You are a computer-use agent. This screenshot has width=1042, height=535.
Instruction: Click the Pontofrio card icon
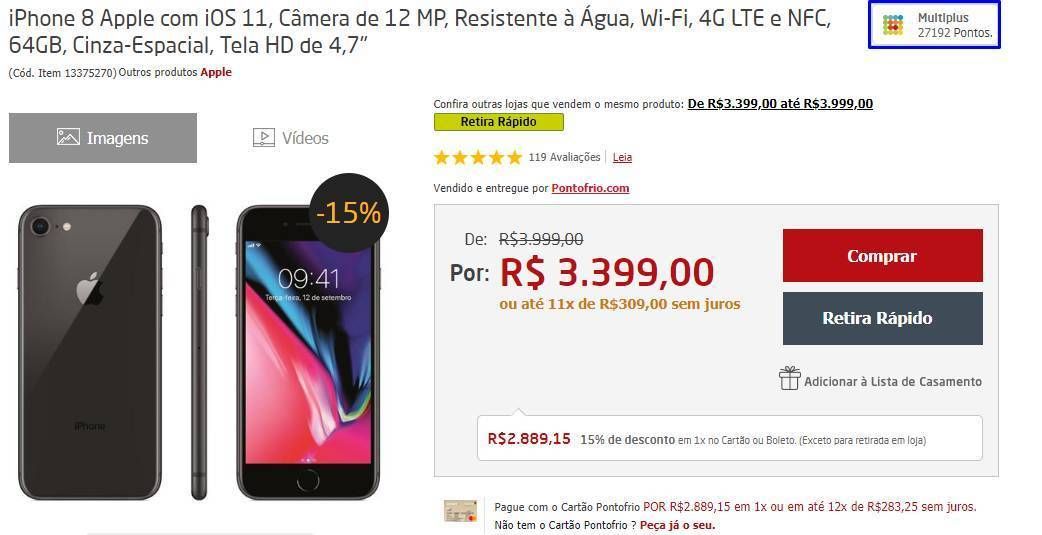pyautogui.click(x=461, y=510)
